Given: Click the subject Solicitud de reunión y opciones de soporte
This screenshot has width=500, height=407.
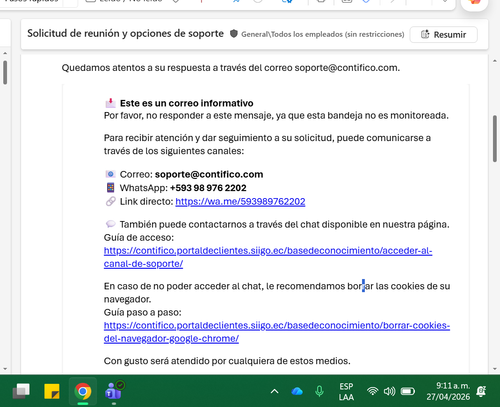Looking at the screenshot, I should (125, 34).
